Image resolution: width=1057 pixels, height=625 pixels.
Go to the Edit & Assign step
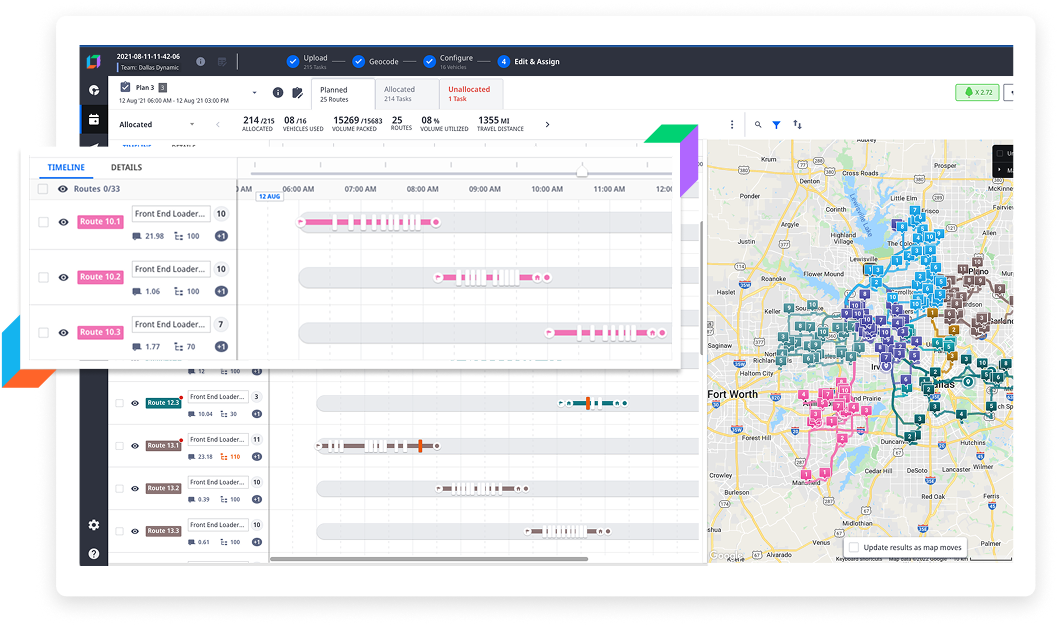coord(529,61)
